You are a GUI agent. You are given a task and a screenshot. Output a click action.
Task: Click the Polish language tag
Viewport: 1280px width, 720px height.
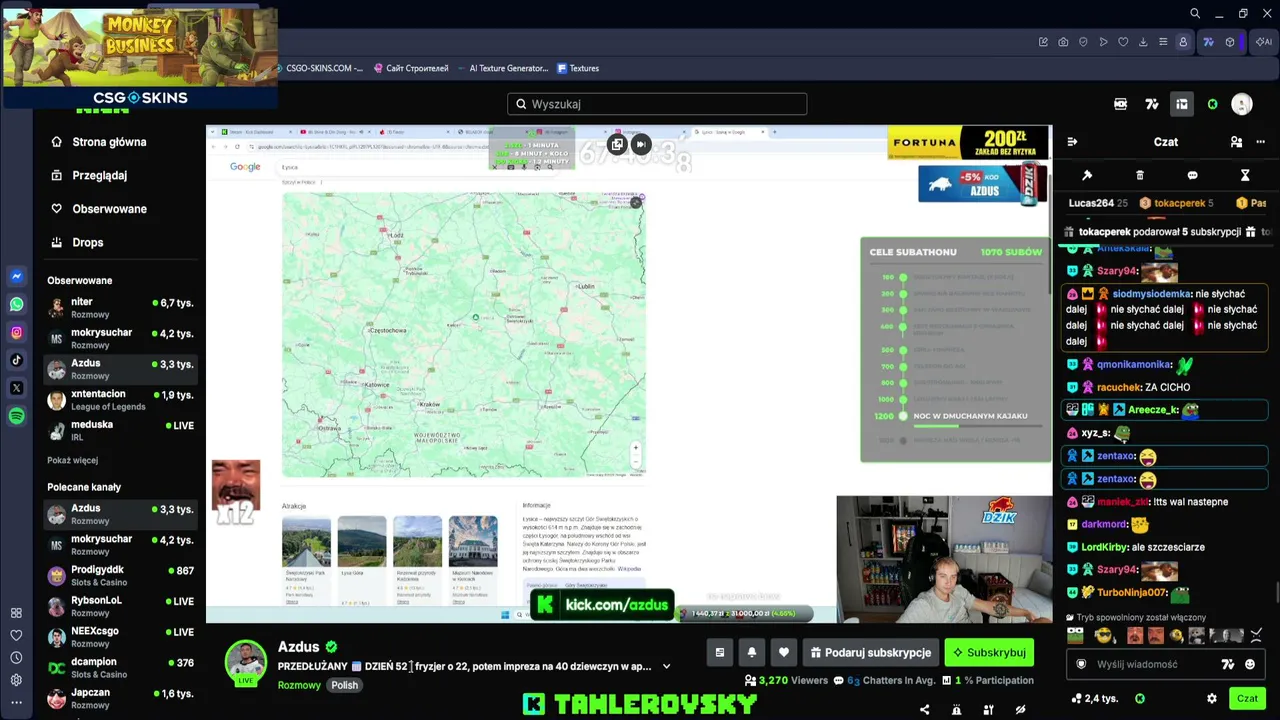point(345,685)
